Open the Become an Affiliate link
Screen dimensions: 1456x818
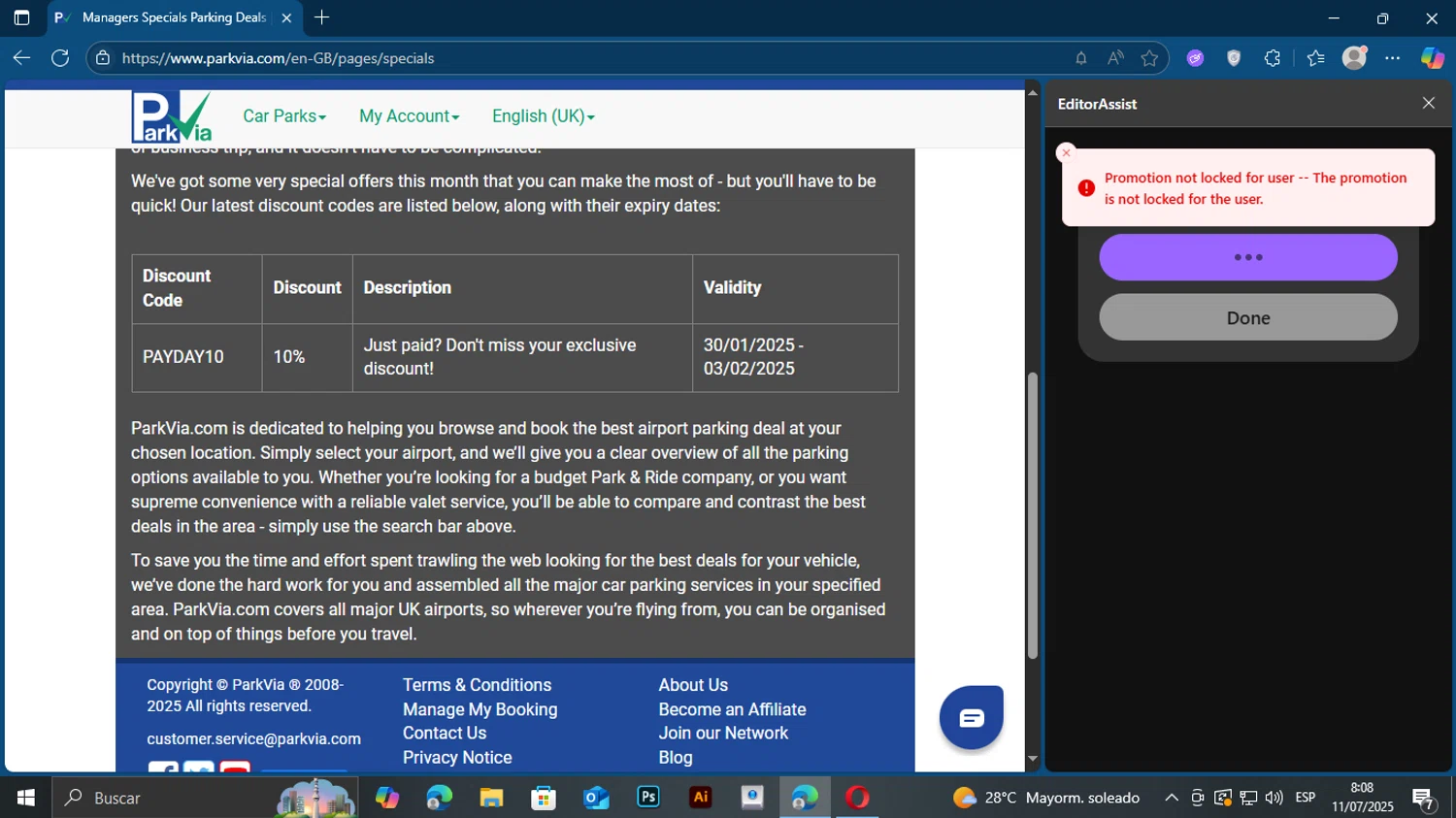(732, 709)
